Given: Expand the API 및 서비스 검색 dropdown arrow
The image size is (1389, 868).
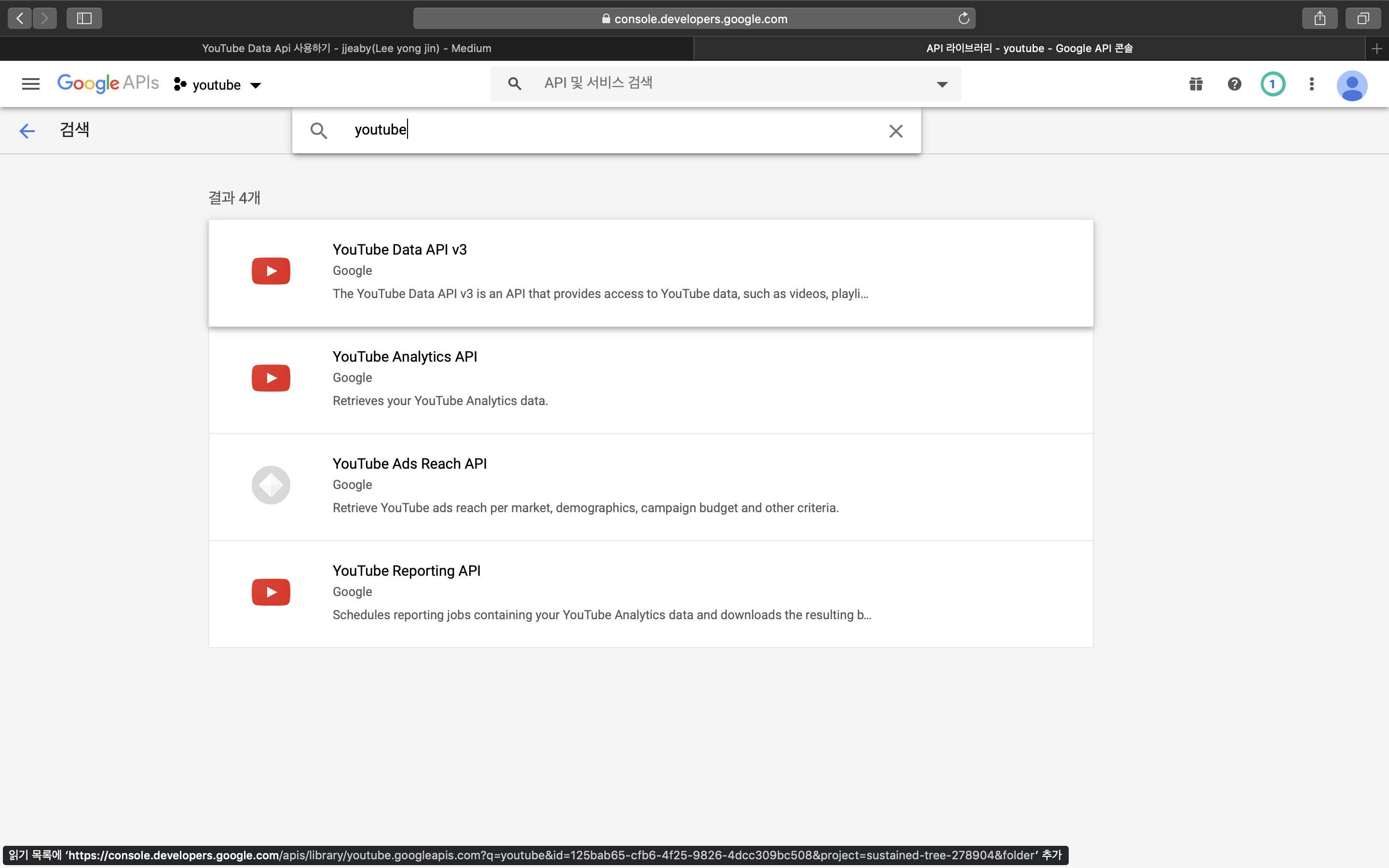Looking at the screenshot, I should click(x=942, y=84).
